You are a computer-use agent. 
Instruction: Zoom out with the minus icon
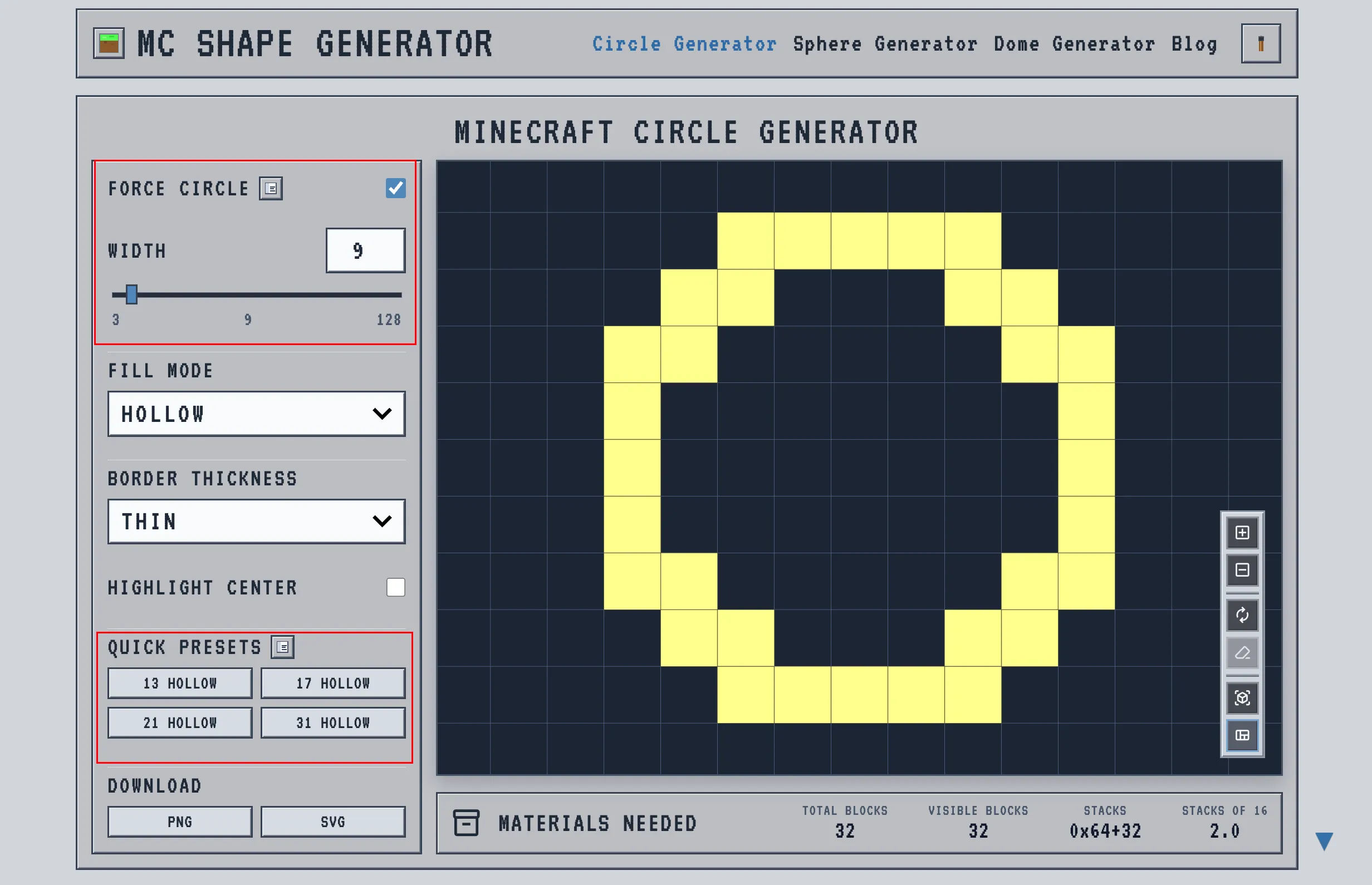(1242, 570)
